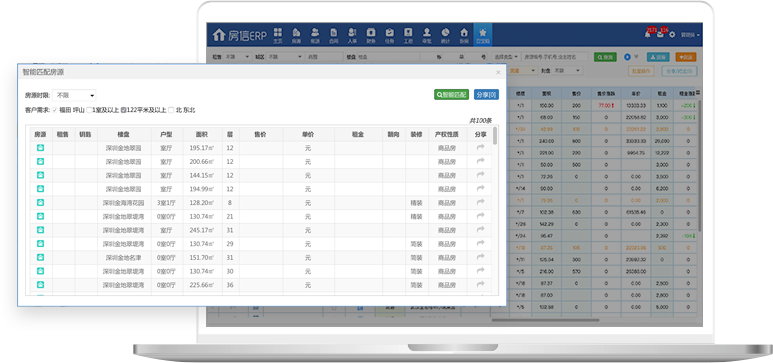Click the 售价 column header in dialog table
773x363 pixels.
[x=260, y=134]
